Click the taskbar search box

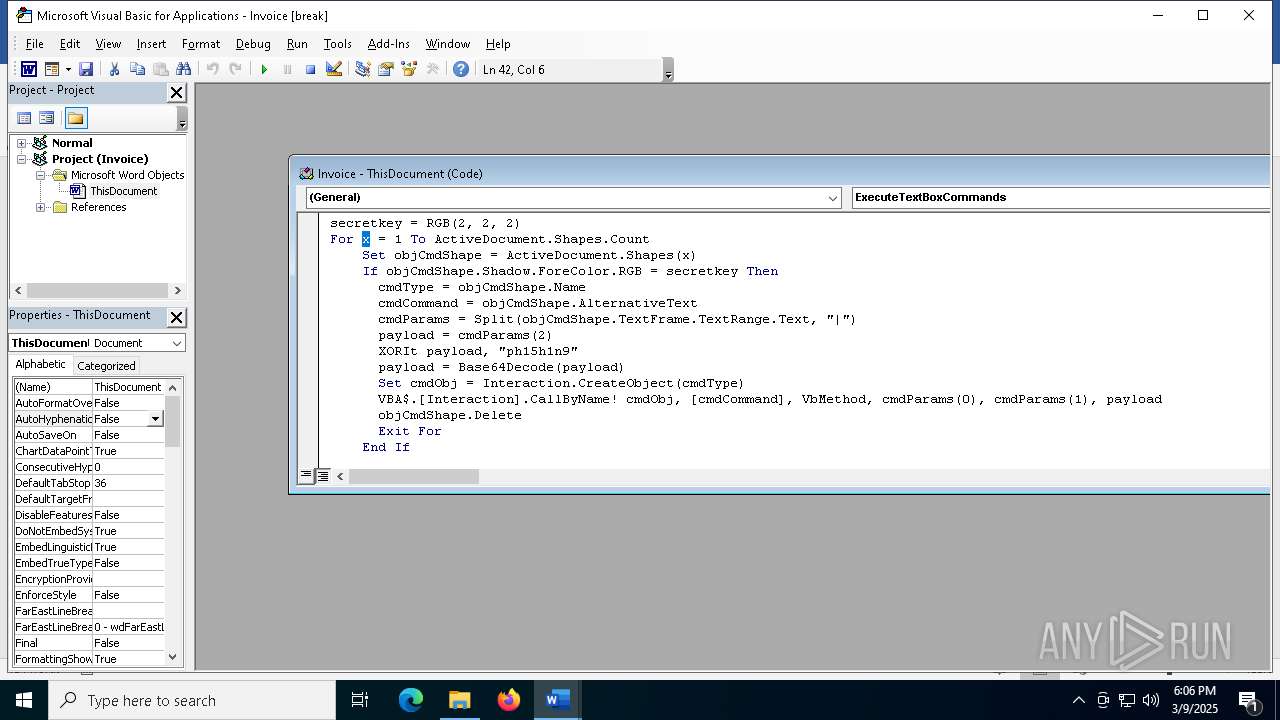192,700
